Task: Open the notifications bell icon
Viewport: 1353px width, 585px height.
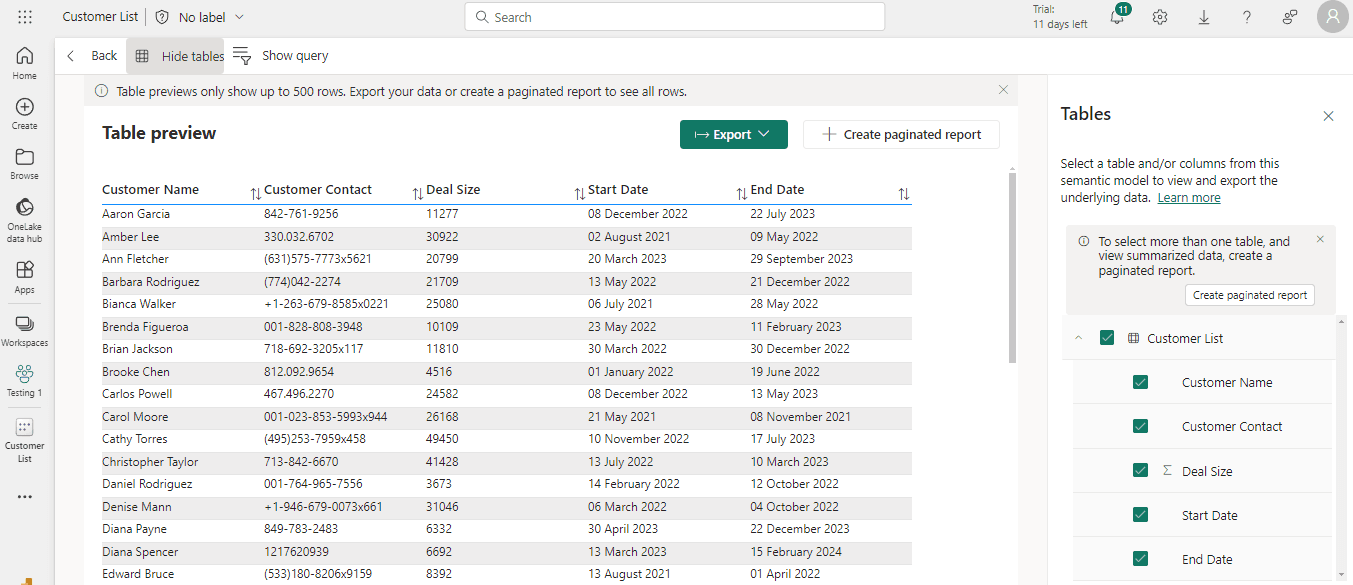Action: tap(1117, 18)
